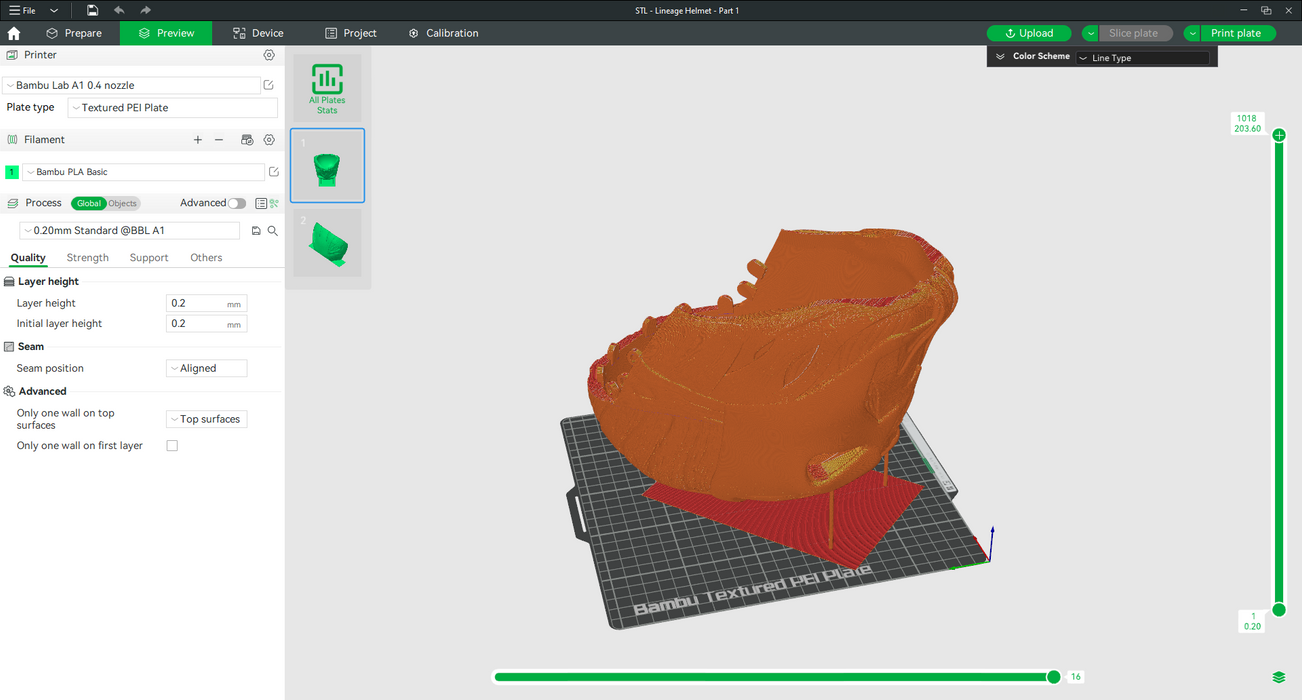
Task: Open the Plate type dropdown
Action: click(173, 108)
